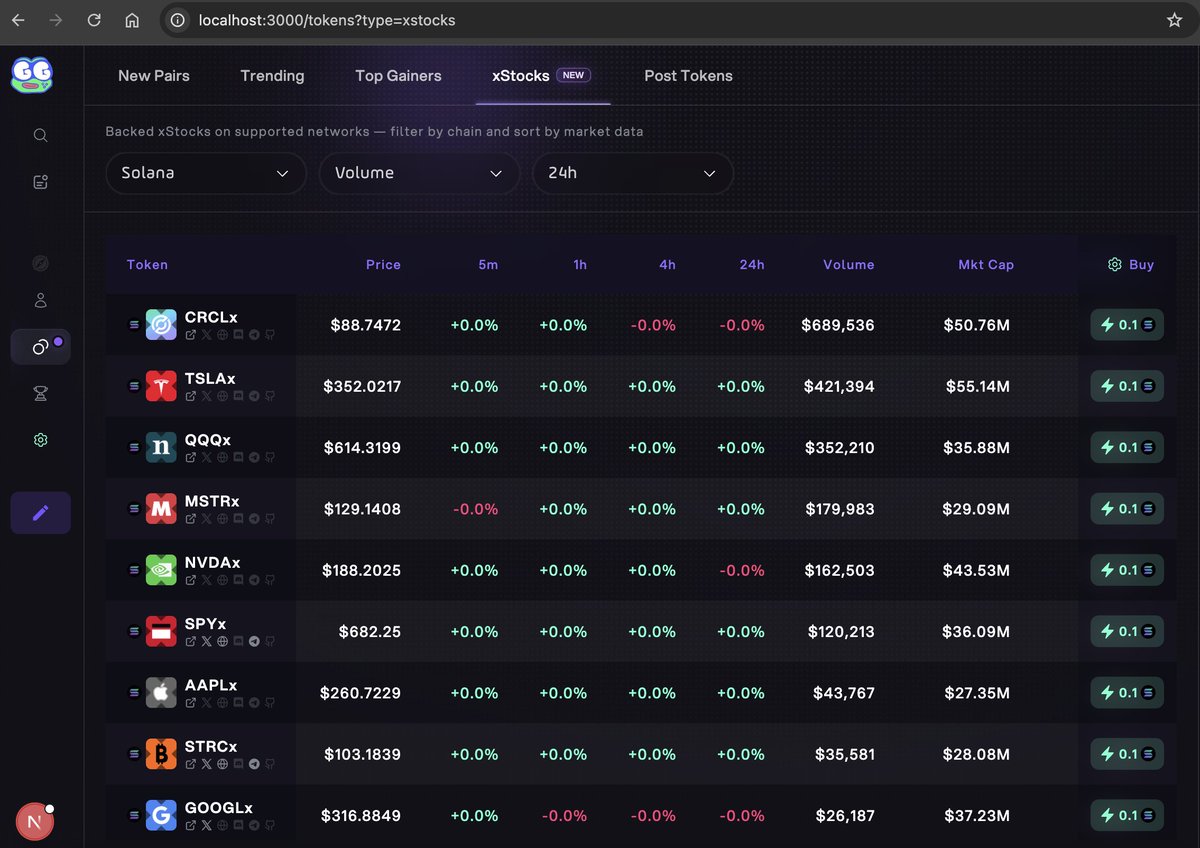Select the tokens coins sidebar icon
Viewport: 1200px width, 848px height.
(x=40, y=347)
